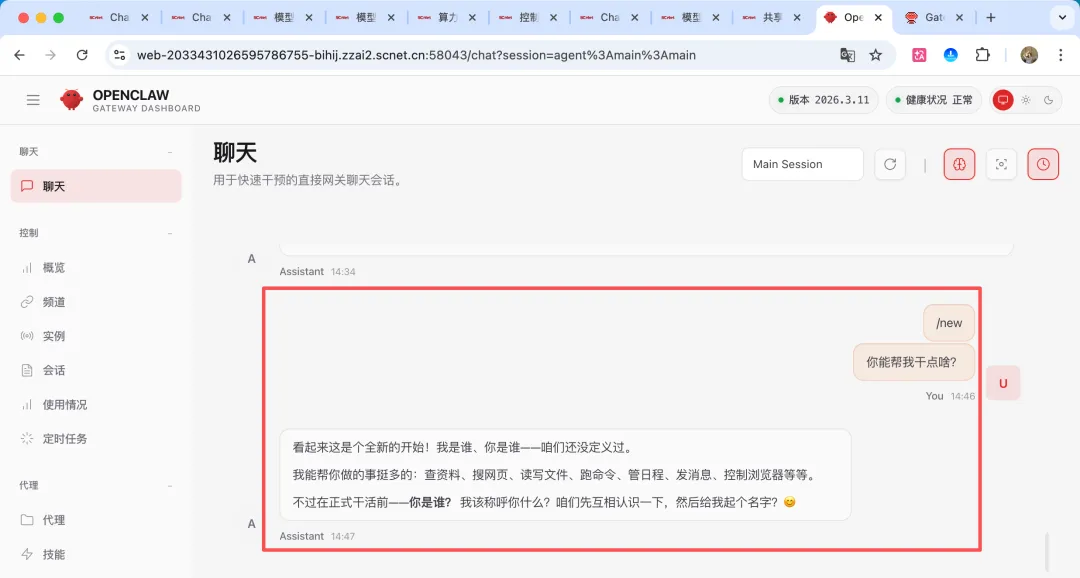Collapse the 代理 sidebar section
The height and width of the screenshot is (578, 1080).
click(169, 486)
